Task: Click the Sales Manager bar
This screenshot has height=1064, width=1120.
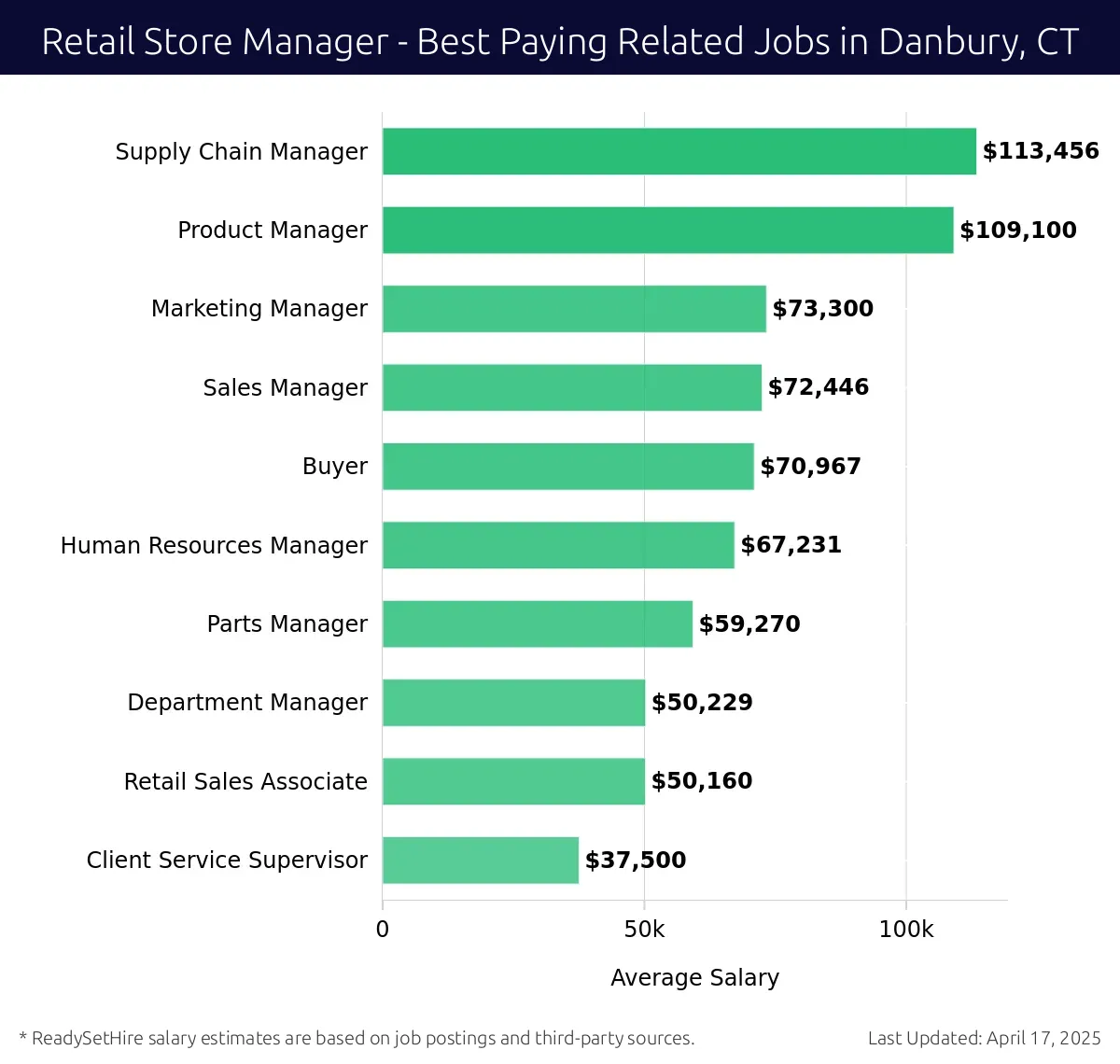Action: (x=572, y=387)
